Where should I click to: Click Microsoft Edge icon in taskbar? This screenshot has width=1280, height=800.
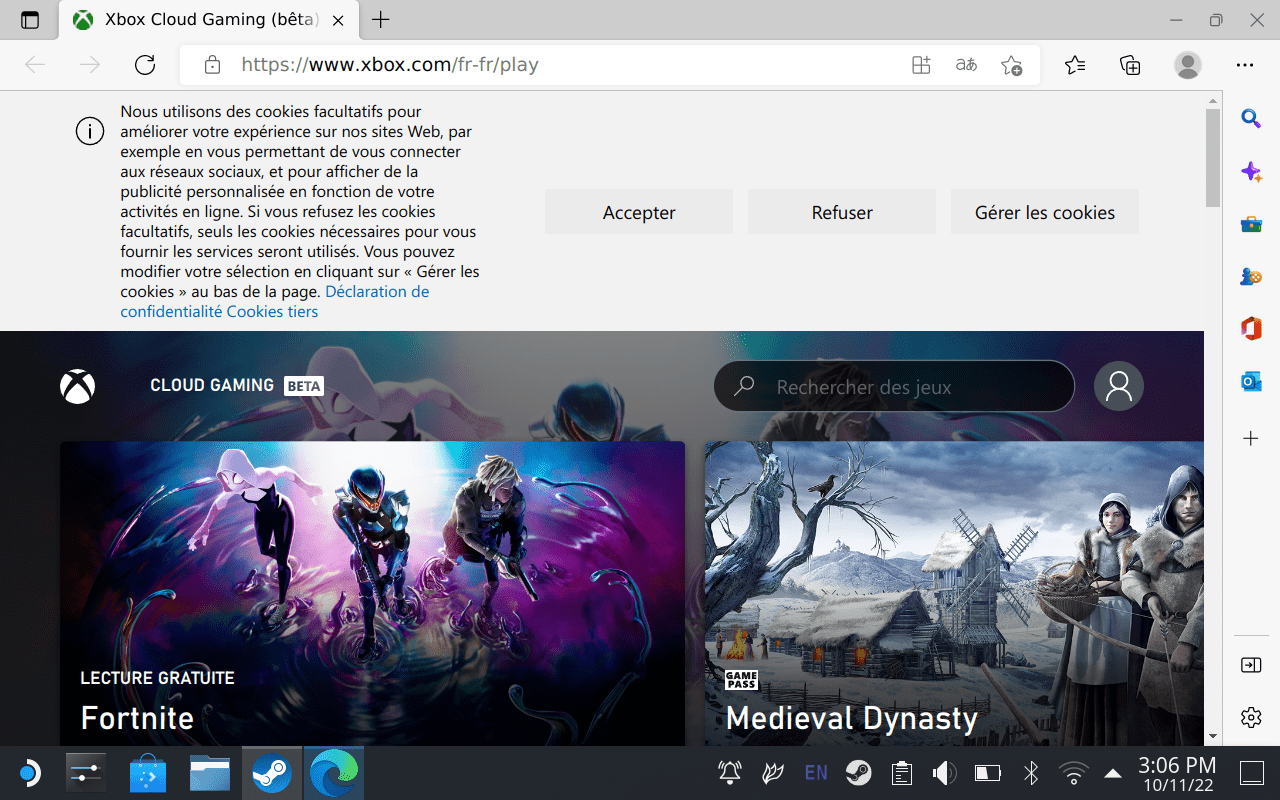point(334,773)
